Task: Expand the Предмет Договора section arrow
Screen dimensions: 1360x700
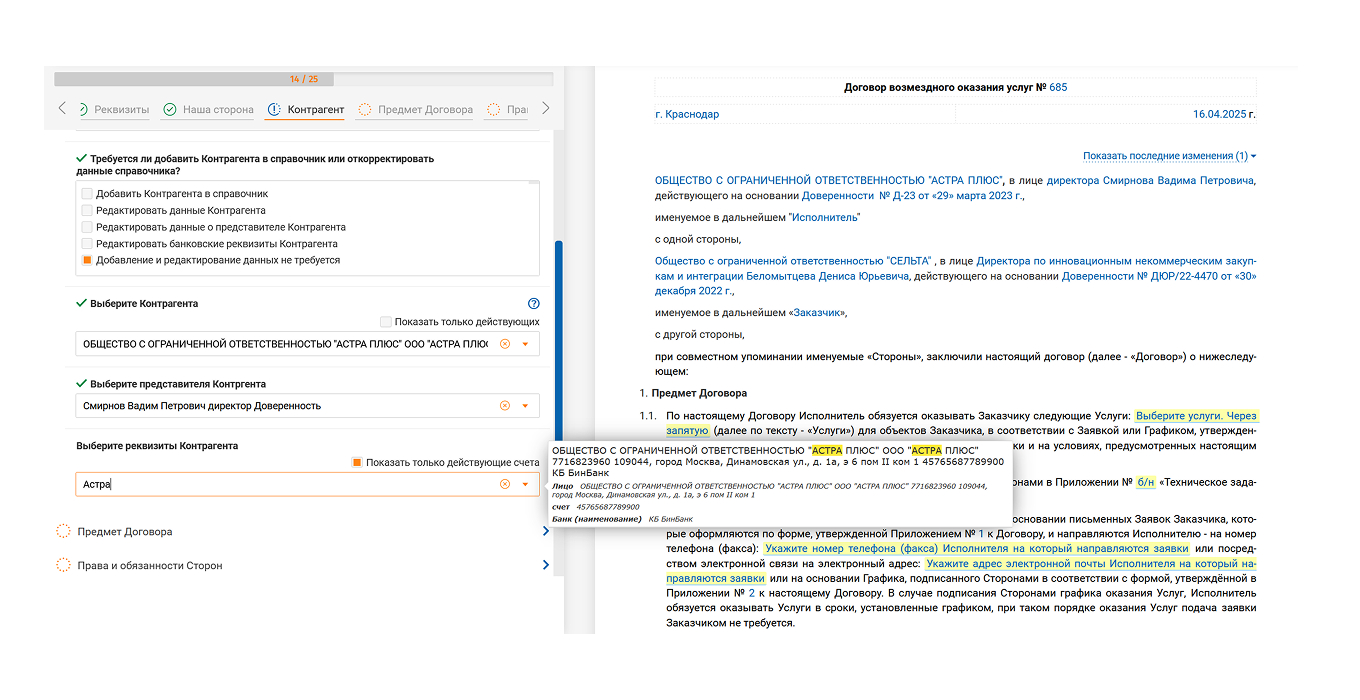Action: tap(545, 532)
